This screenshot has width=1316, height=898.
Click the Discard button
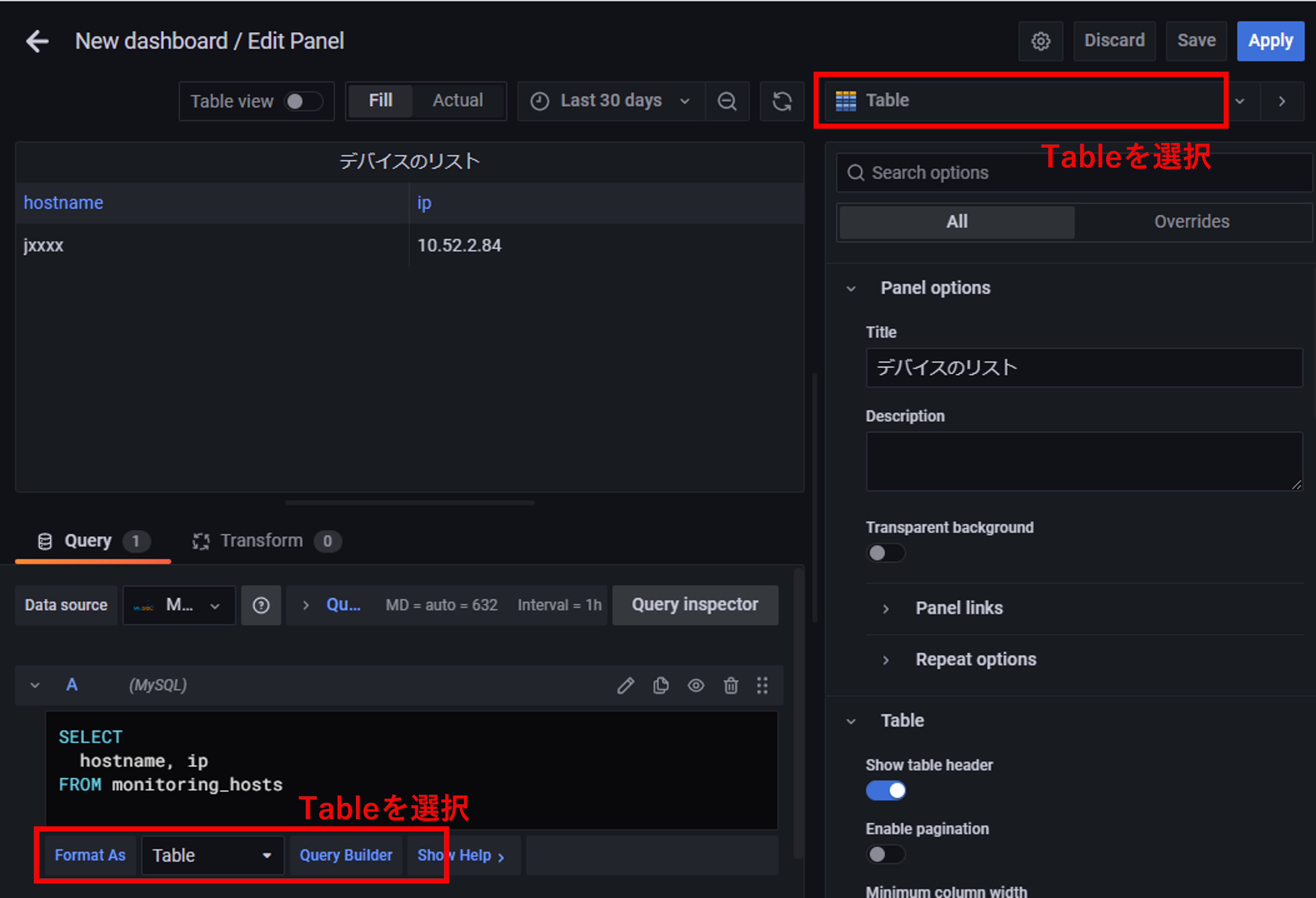(x=1114, y=41)
